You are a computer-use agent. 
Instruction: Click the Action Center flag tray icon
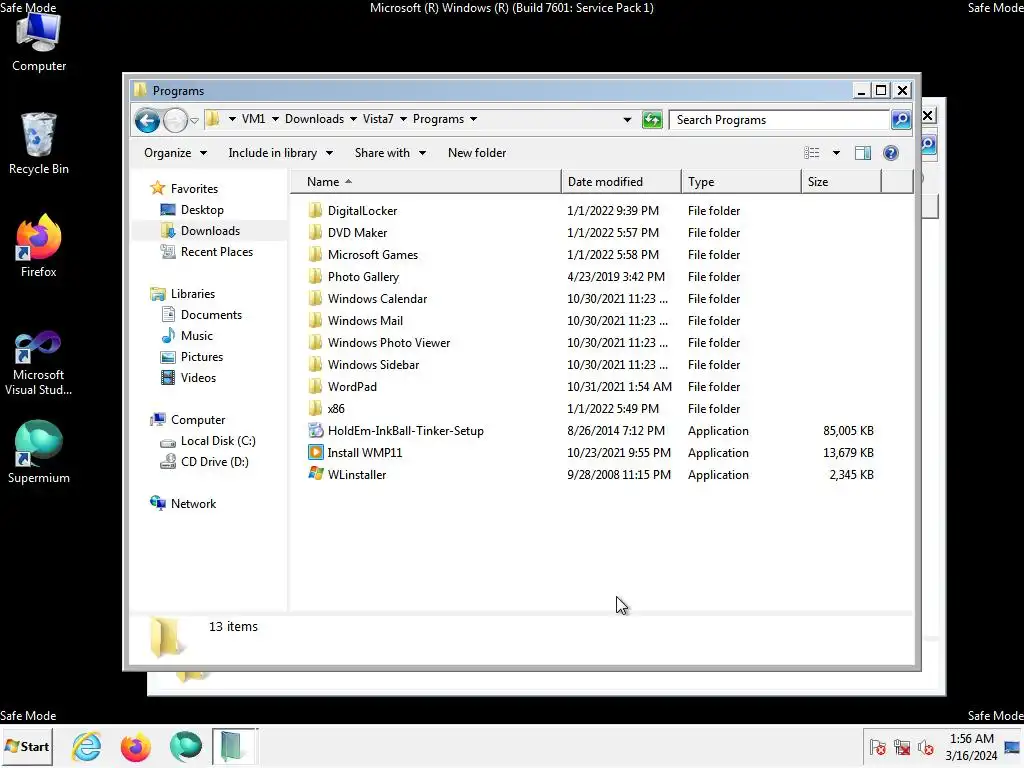(877, 747)
